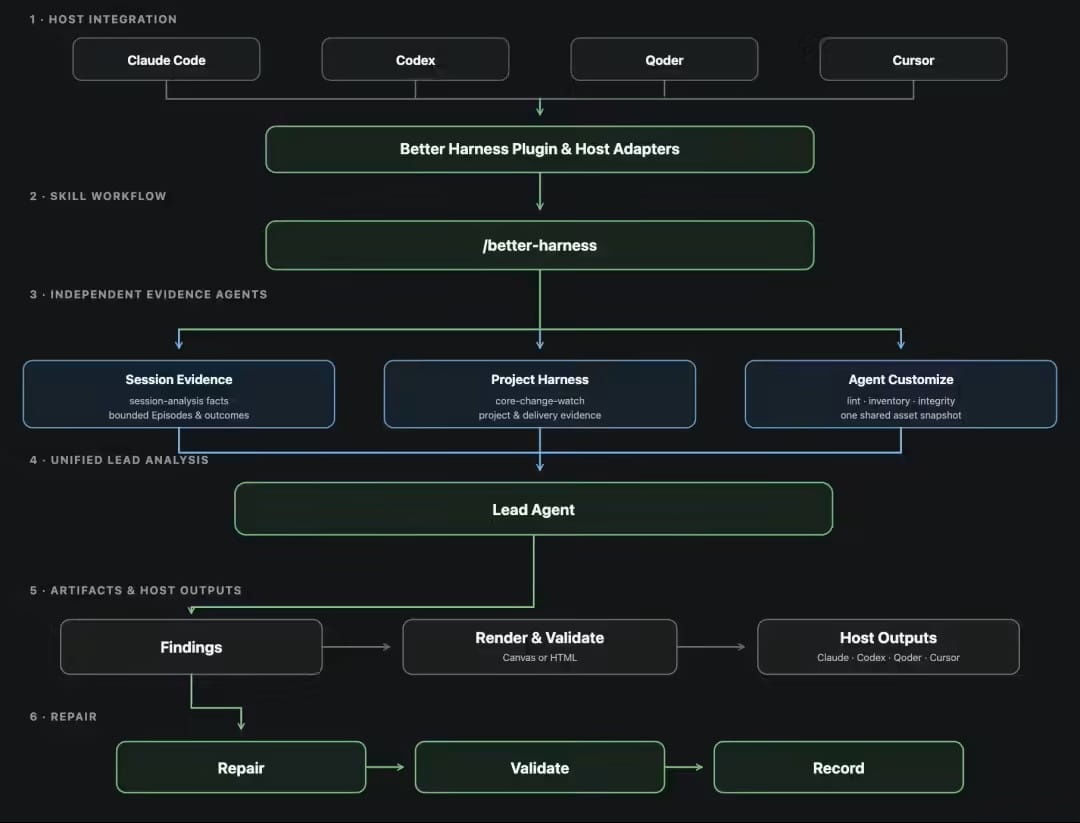Click 'project & delivery evidence' text
1080x823 pixels.
(x=539, y=415)
